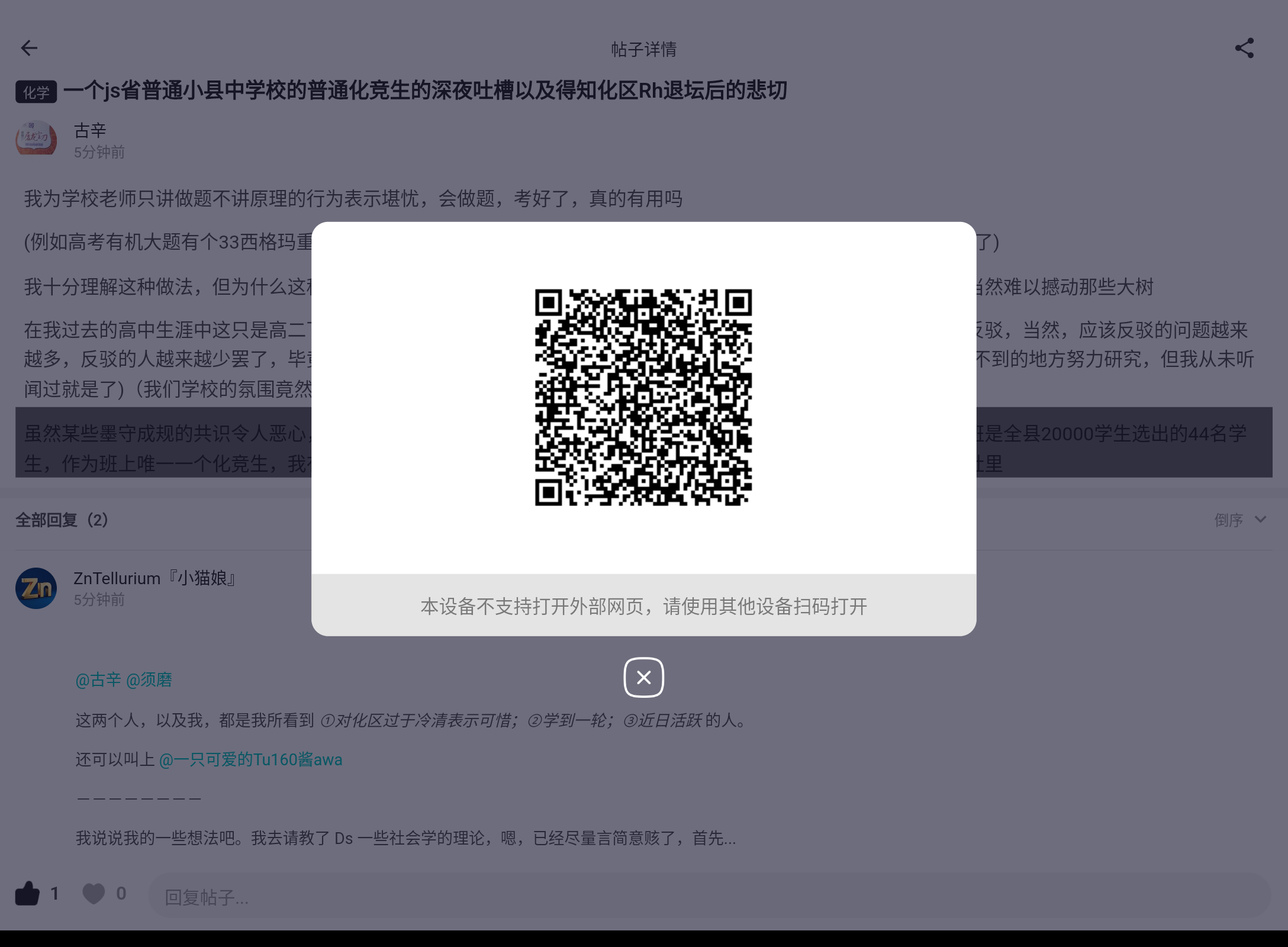1288x947 pixels.
Task: Select the 化学 category tag badge
Action: 36,92
